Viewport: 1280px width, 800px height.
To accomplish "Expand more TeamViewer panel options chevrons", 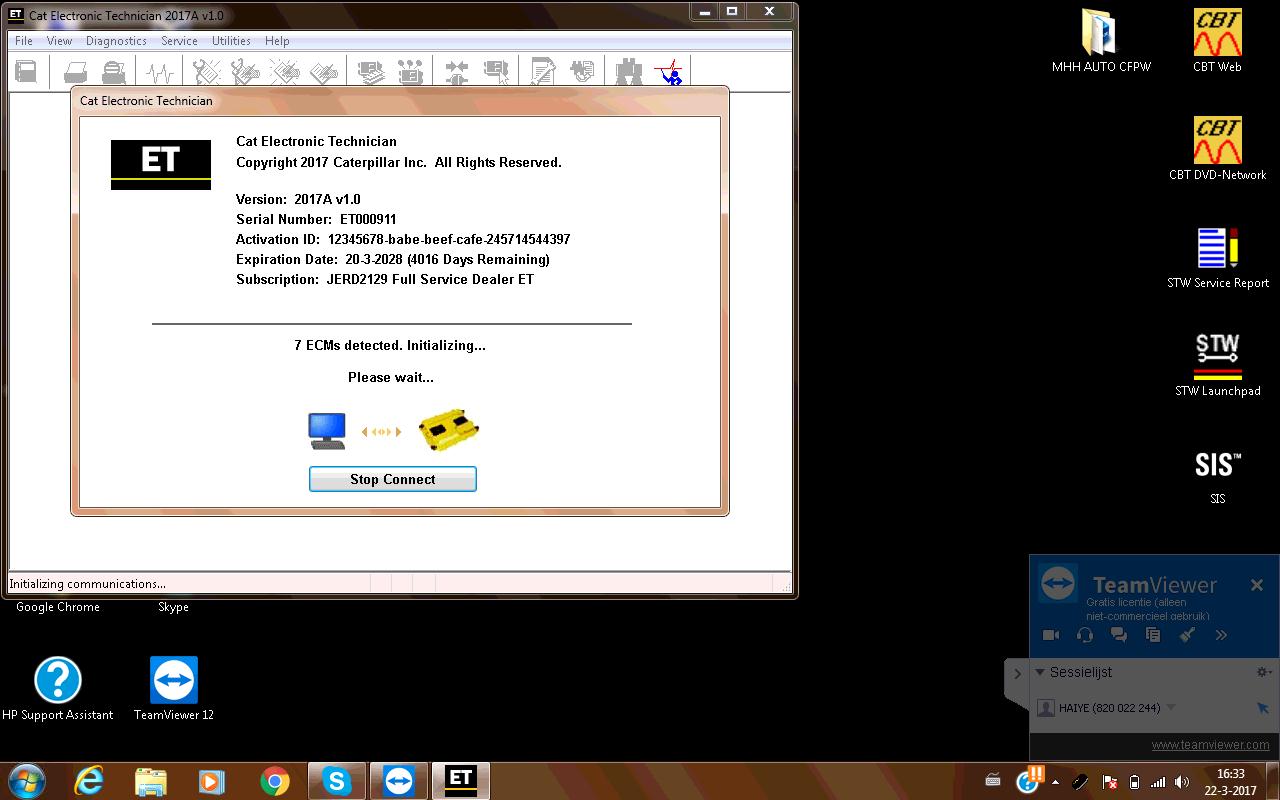I will 1221,635.
